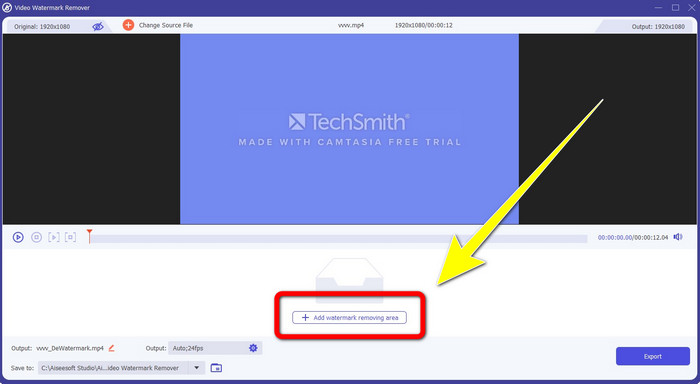Click the set start point bracket icon

pos(54,237)
